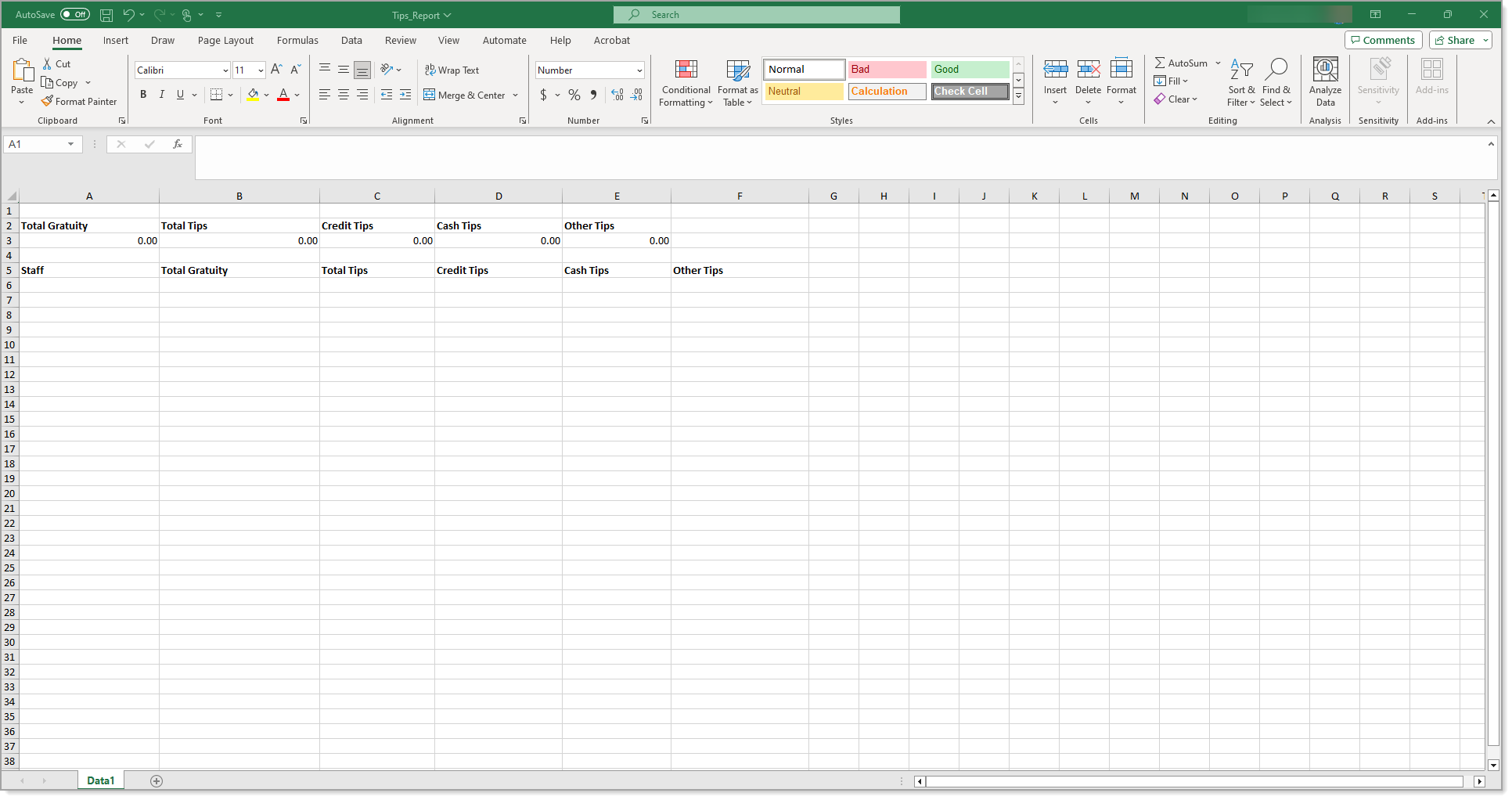This screenshot has height=800, width=1512.
Task: Apply the Calculation cell style
Action: pos(887,92)
